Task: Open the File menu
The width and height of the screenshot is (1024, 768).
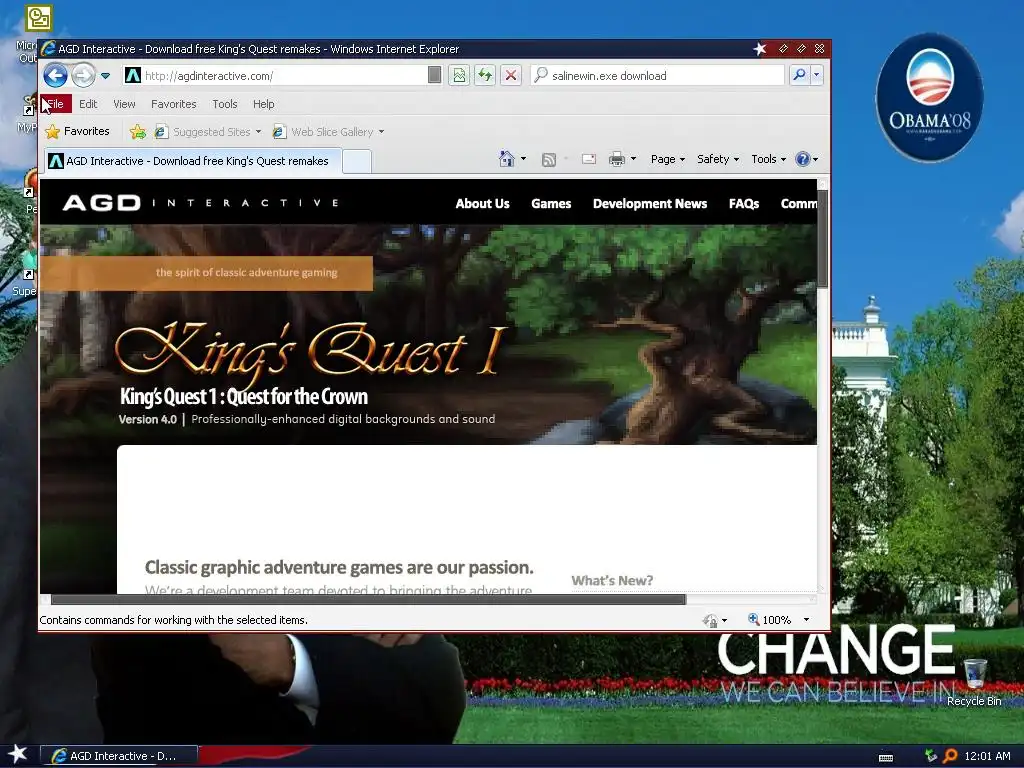Action: pyautogui.click(x=56, y=104)
